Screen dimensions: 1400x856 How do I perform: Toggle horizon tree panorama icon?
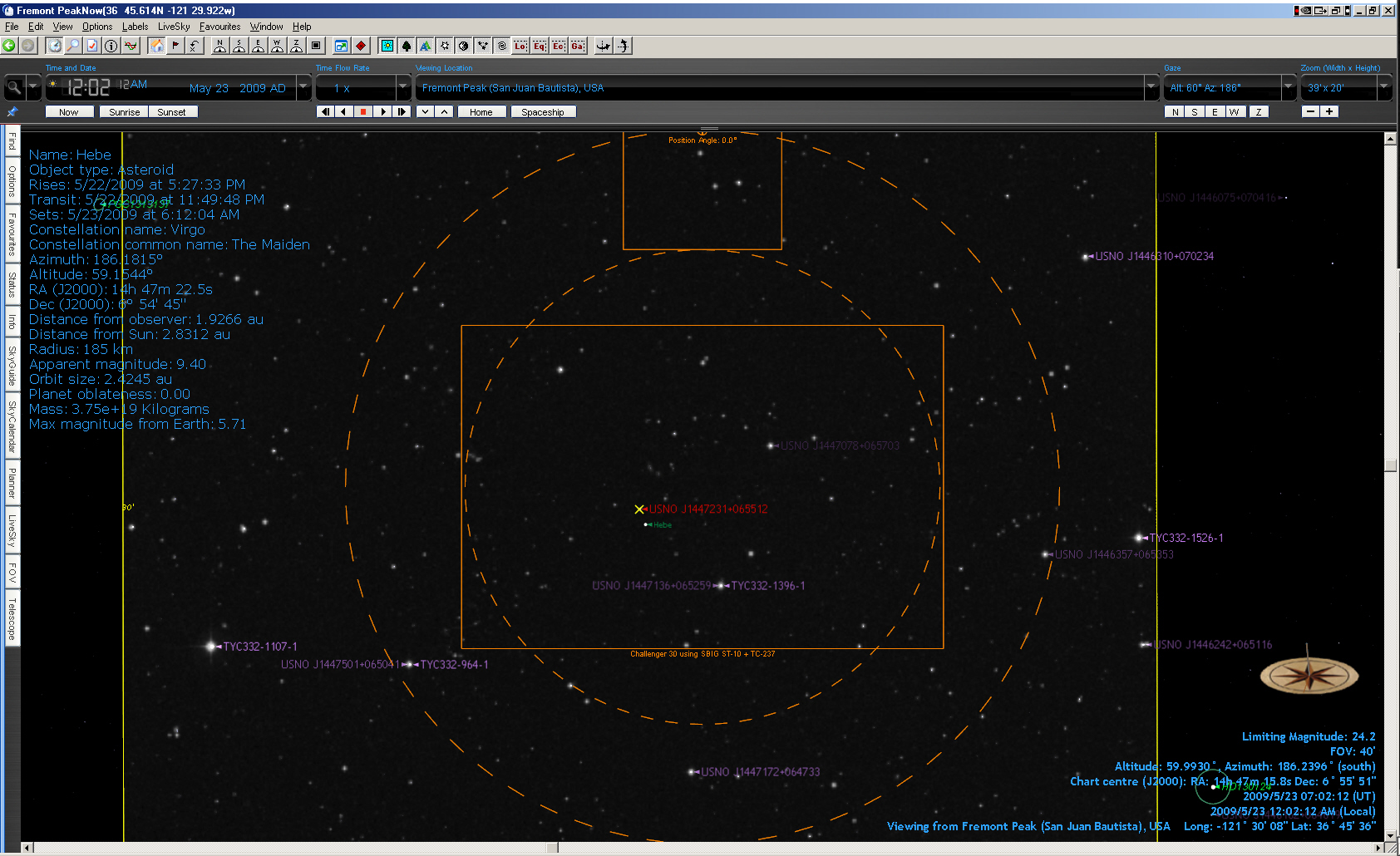tap(407, 46)
